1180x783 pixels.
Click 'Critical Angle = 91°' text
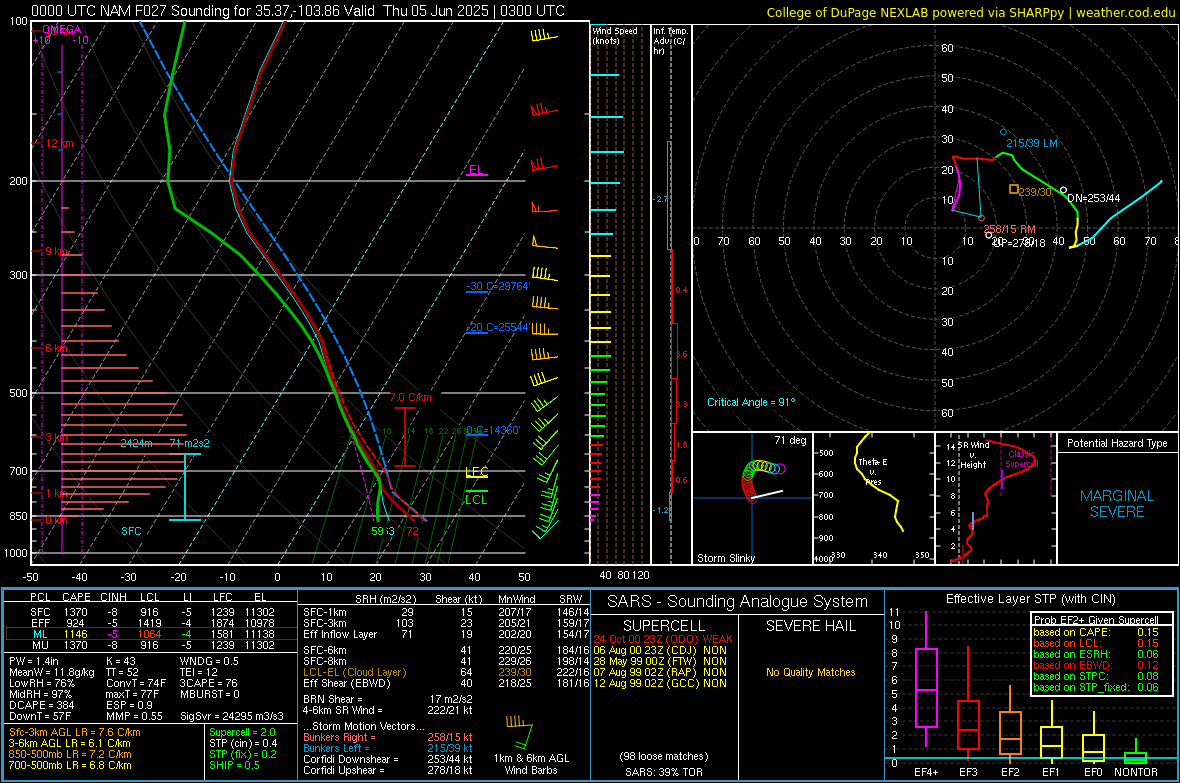(750, 402)
